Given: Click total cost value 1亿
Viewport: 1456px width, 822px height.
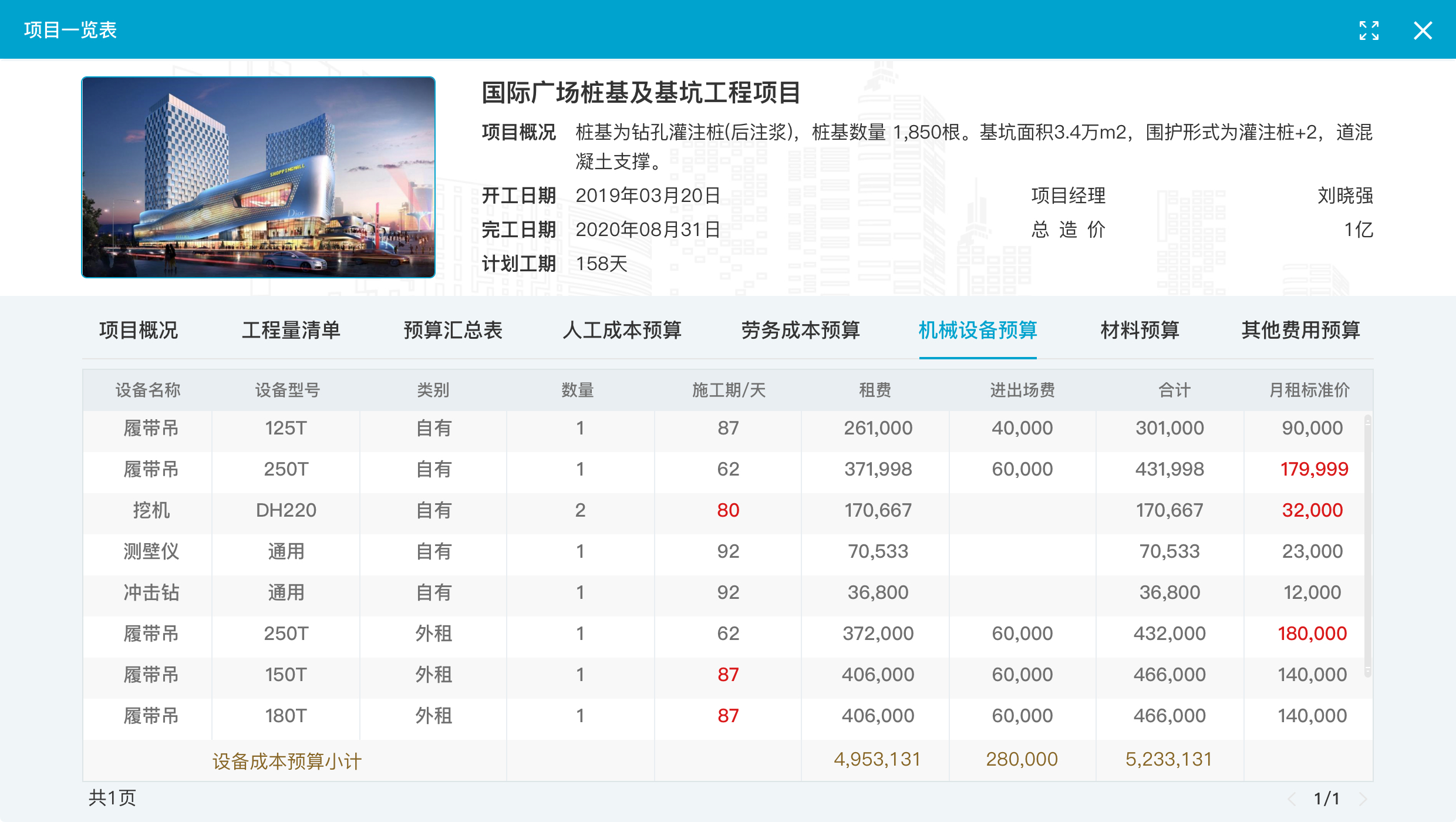Looking at the screenshot, I should pyautogui.click(x=1359, y=230).
